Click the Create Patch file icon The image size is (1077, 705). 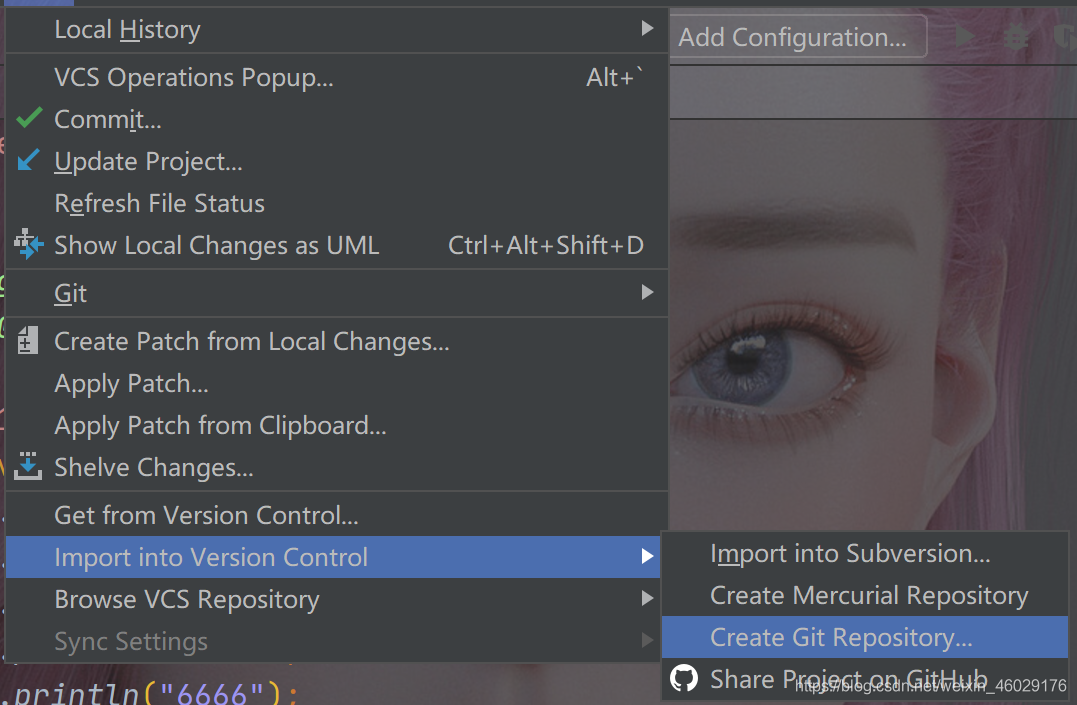[x=29, y=342]
